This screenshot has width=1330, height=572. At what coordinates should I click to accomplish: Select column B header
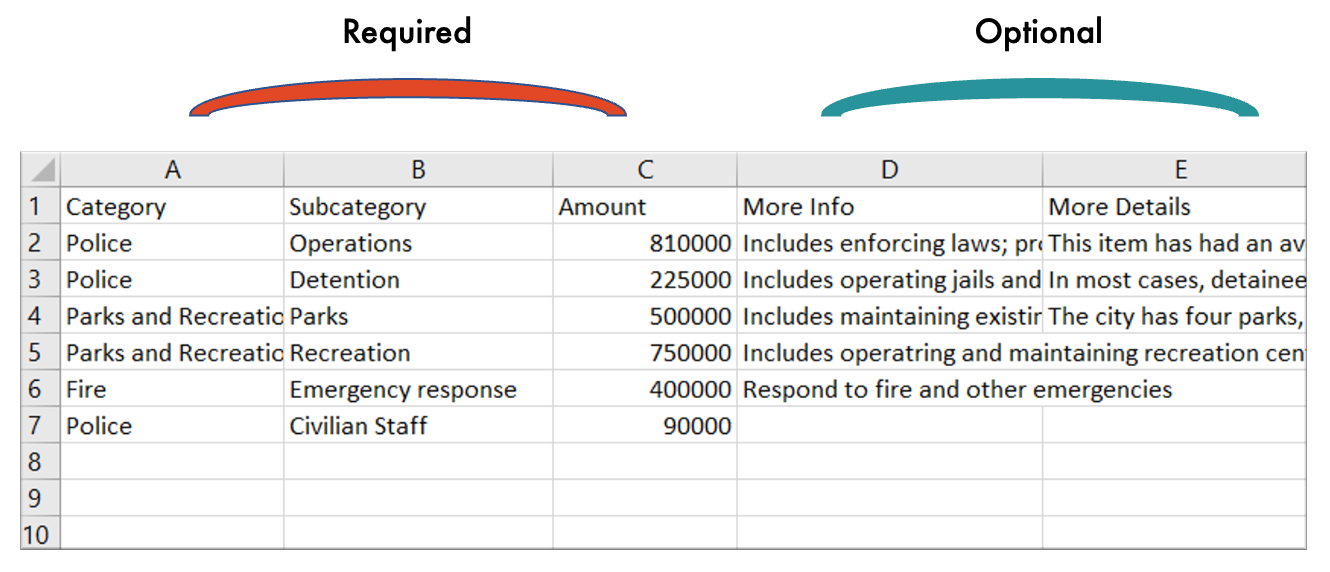pos(418,170)
